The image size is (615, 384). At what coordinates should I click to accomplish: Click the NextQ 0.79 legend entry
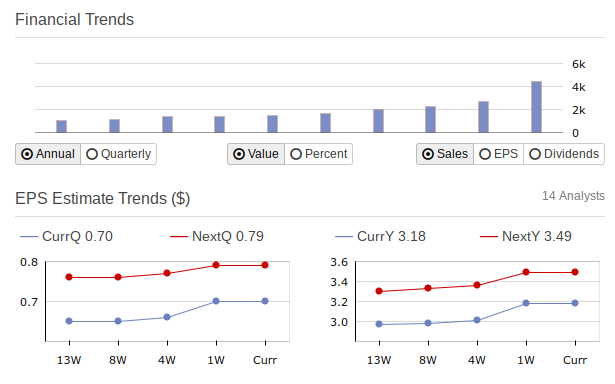pyautogui.click(x=217, y=237)
